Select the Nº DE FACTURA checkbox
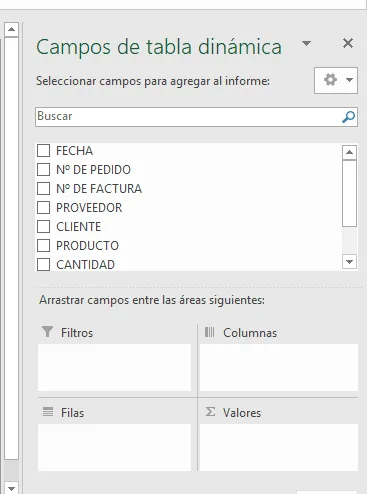The height and width of the screenshot is (494, 367). (x=44, y=188)
